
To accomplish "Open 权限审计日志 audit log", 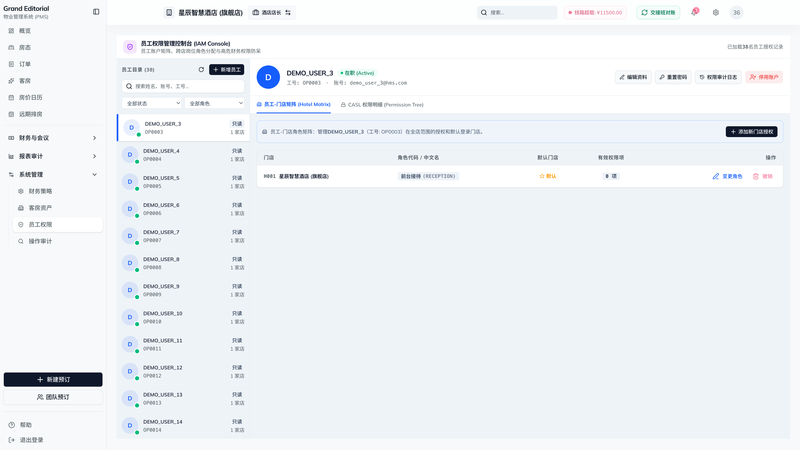I will (718, 77).
